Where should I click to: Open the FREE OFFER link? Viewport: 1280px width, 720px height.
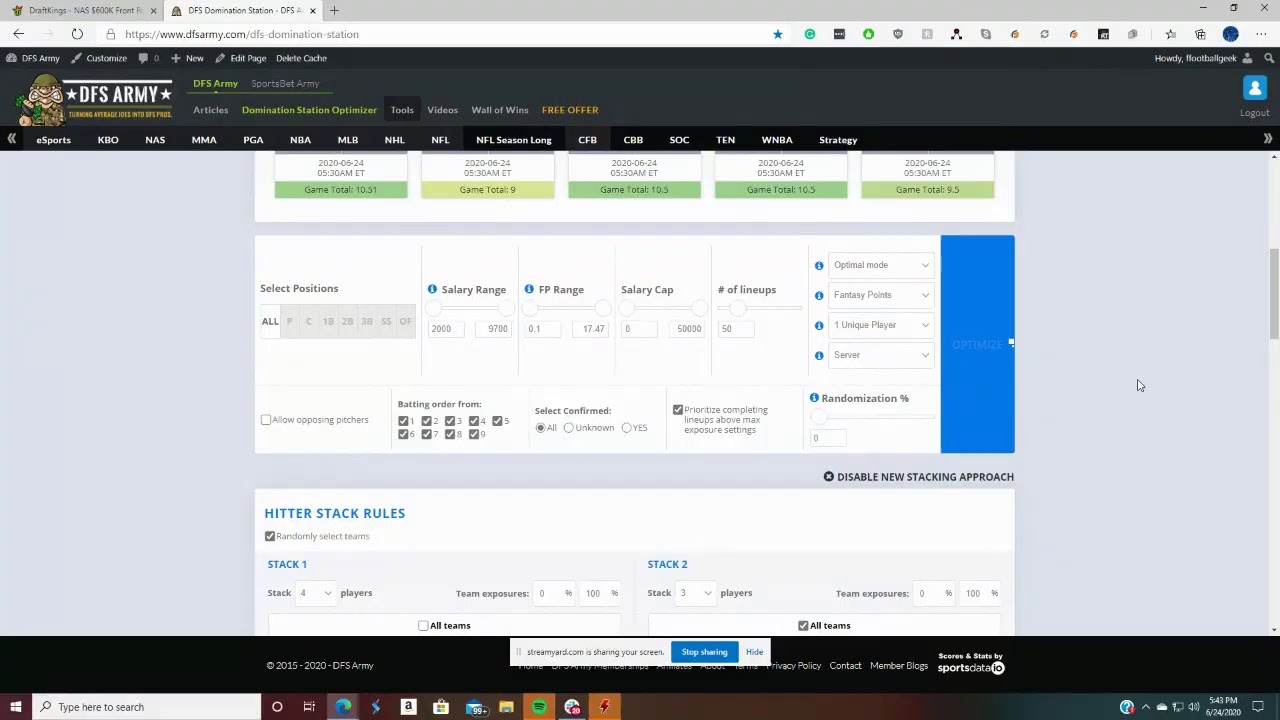tap(570, 110)
